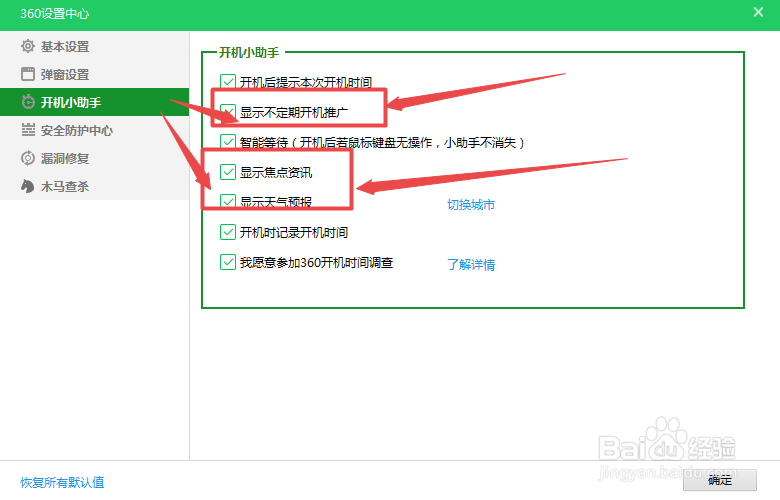Image resolution: width=780 pixels, height=500 pixels.
Task: Click the window icon beside 弹窗设置
Action: pos(28,74)
